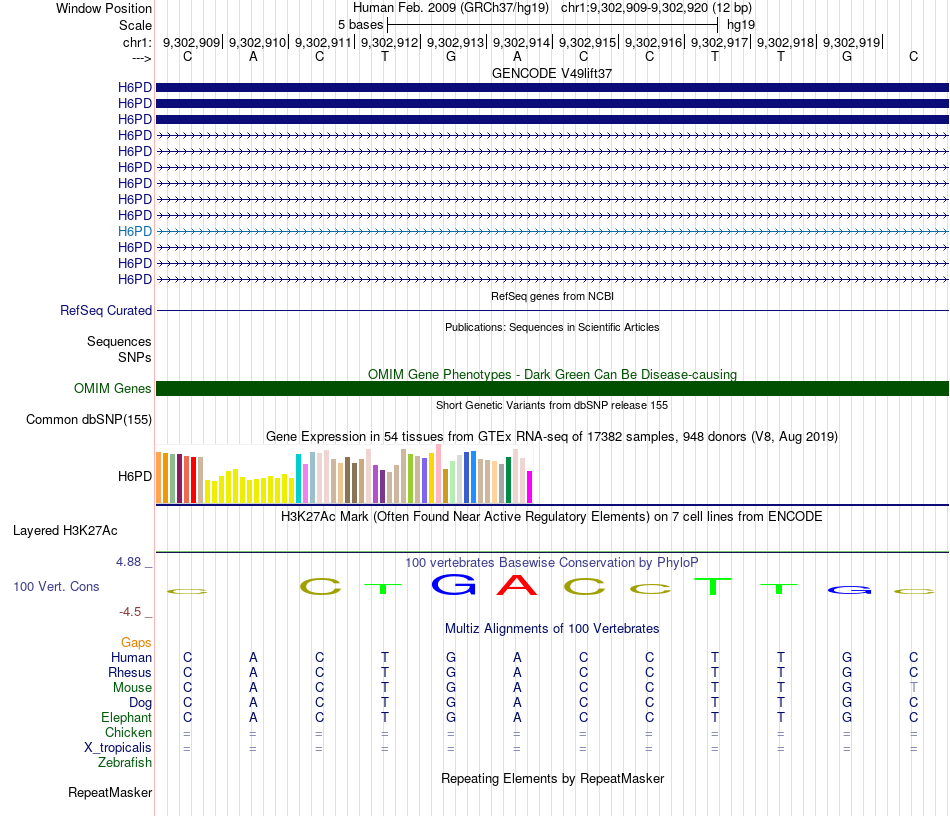950x816 pixels.
Task: Open the 'H3K27Ac Mark' ENCODE track title
Action: tap(552, 517)
